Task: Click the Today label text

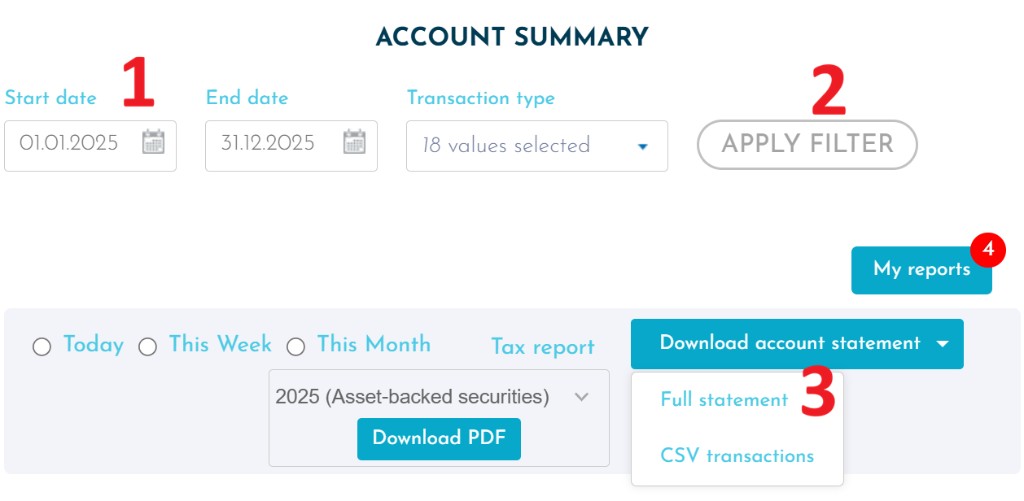Action: [x=93, y=345]
